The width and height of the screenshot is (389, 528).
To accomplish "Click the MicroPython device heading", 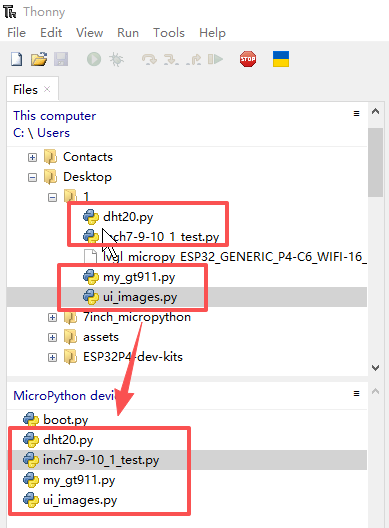I will click(64, 395).
